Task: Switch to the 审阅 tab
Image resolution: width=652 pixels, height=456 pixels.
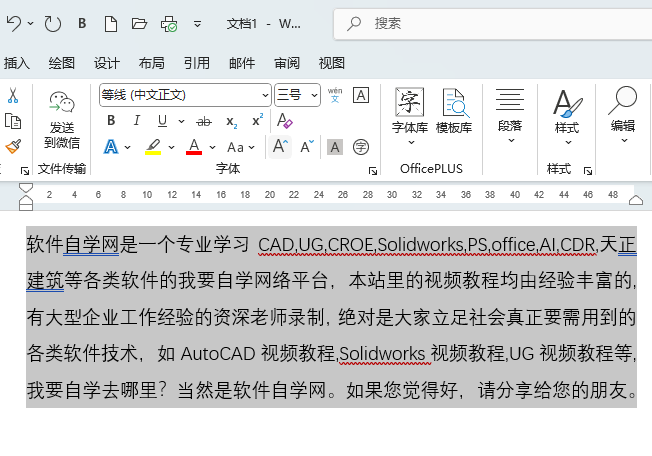Action: tap(286, 63)
